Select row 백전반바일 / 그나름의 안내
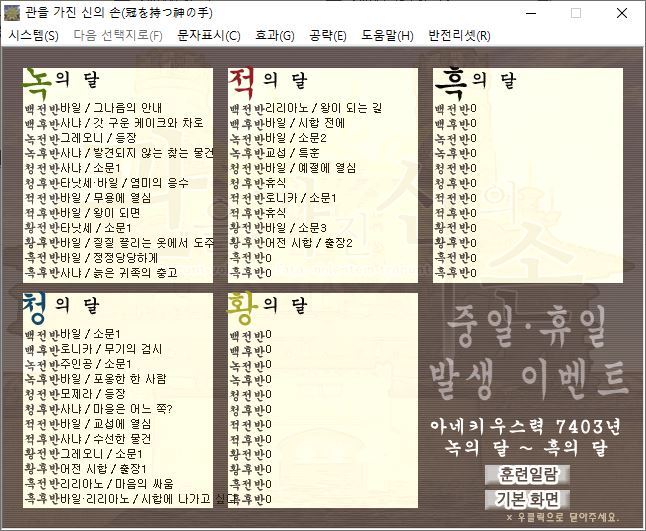The image size is (646, 531). tap(93, 108)
